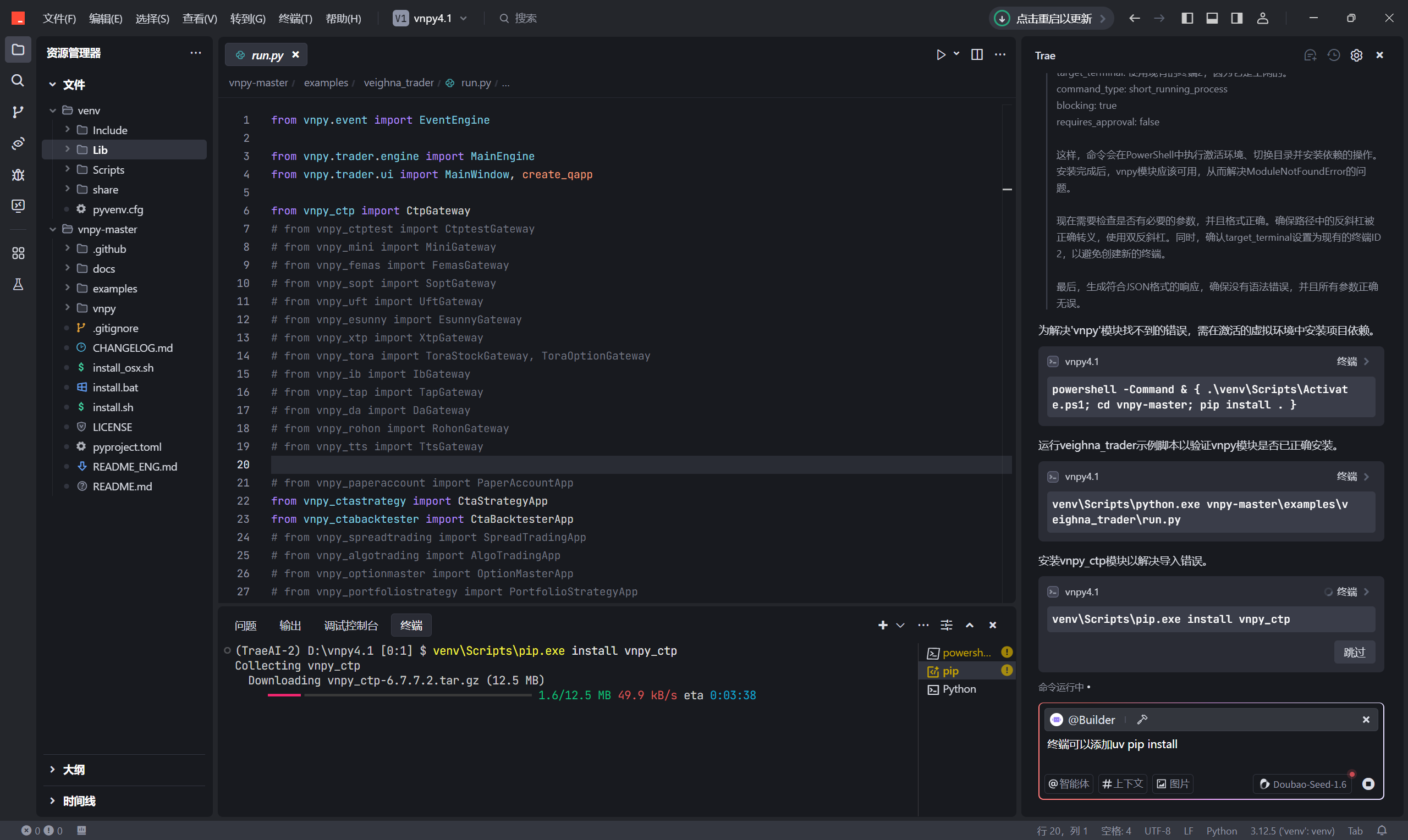
Task: Remove the @Builder agent tag
Action: click(1366, 720)
